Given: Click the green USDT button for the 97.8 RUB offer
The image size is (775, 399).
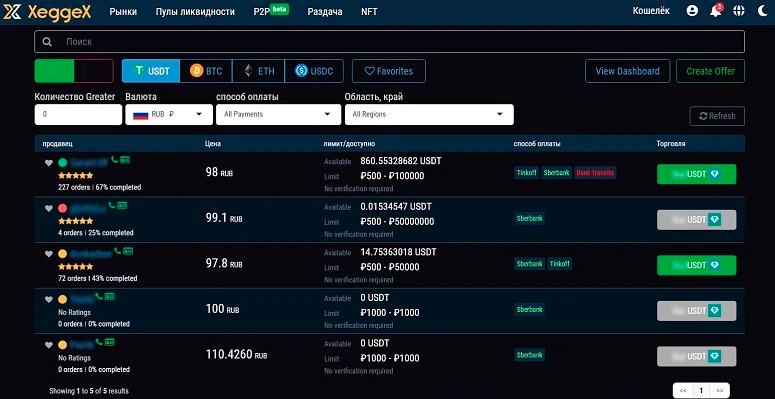Looking at the screenshot, I should tap(696, 265).
